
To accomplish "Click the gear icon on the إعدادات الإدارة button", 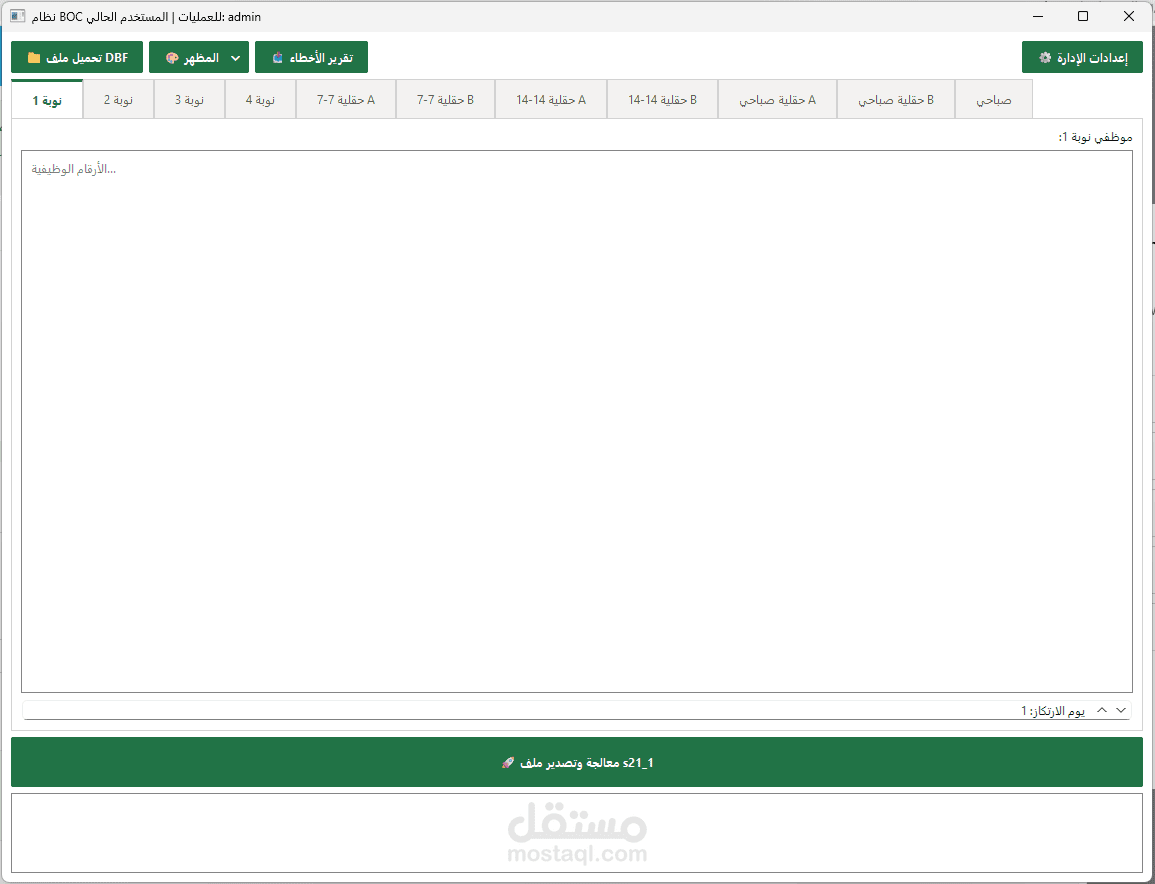I will 1045,57.
